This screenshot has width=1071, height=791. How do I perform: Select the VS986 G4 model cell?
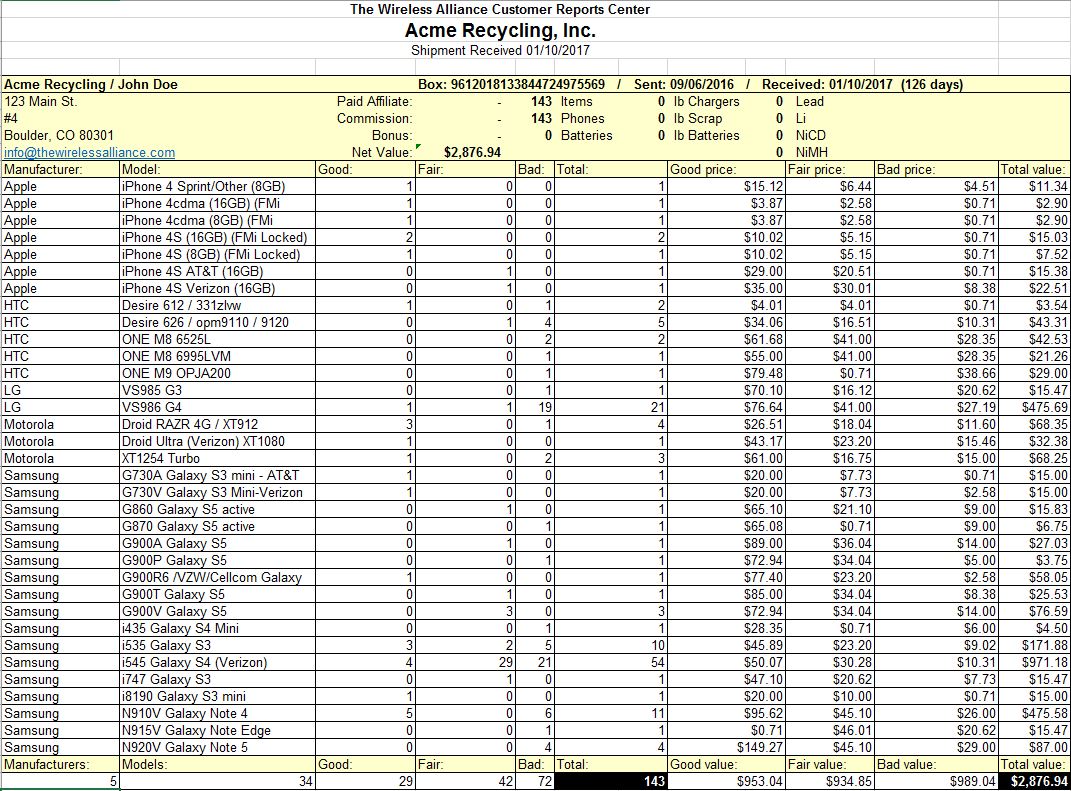[x=217, y=407]
